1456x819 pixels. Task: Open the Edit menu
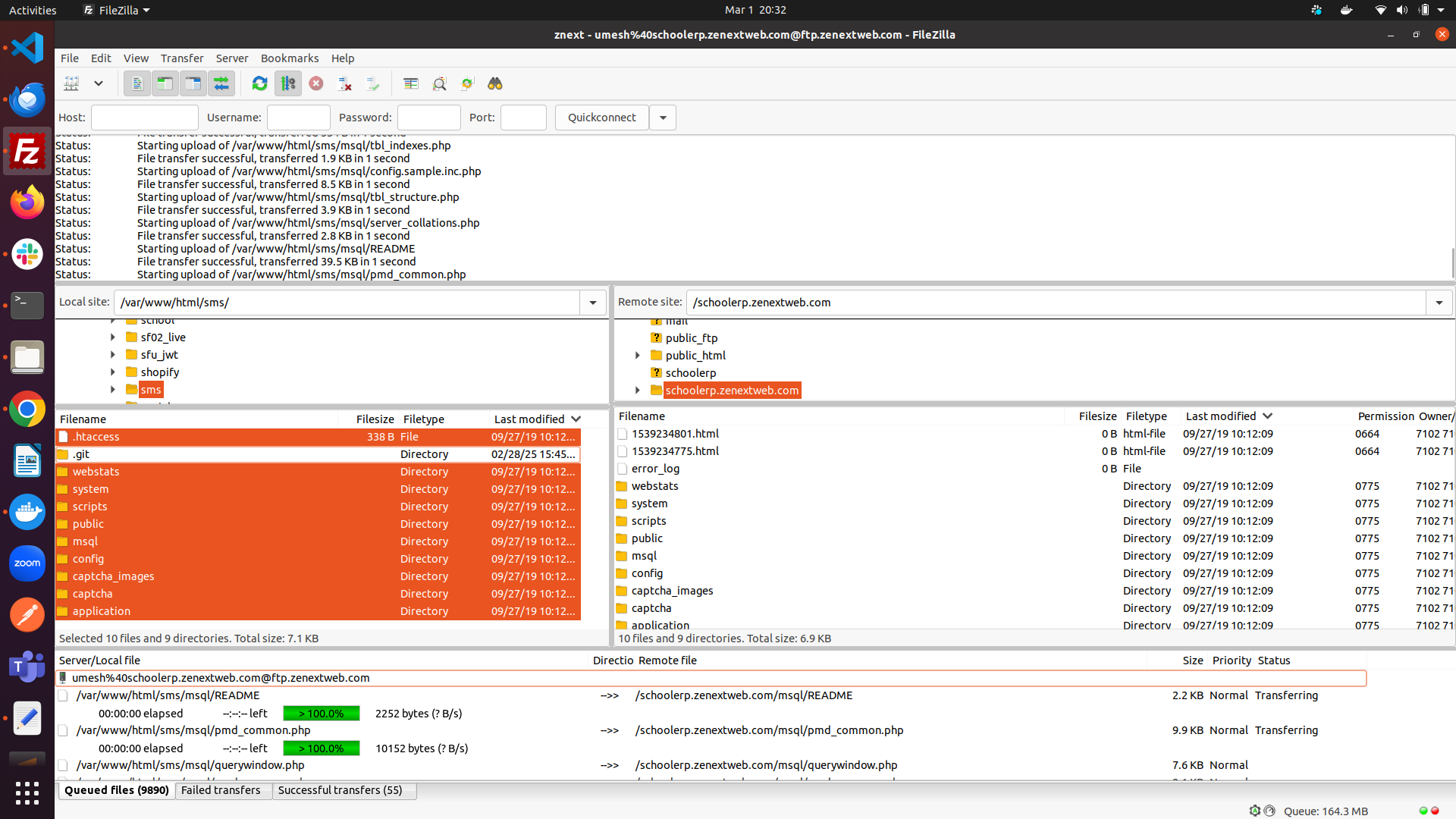[101, 58]
